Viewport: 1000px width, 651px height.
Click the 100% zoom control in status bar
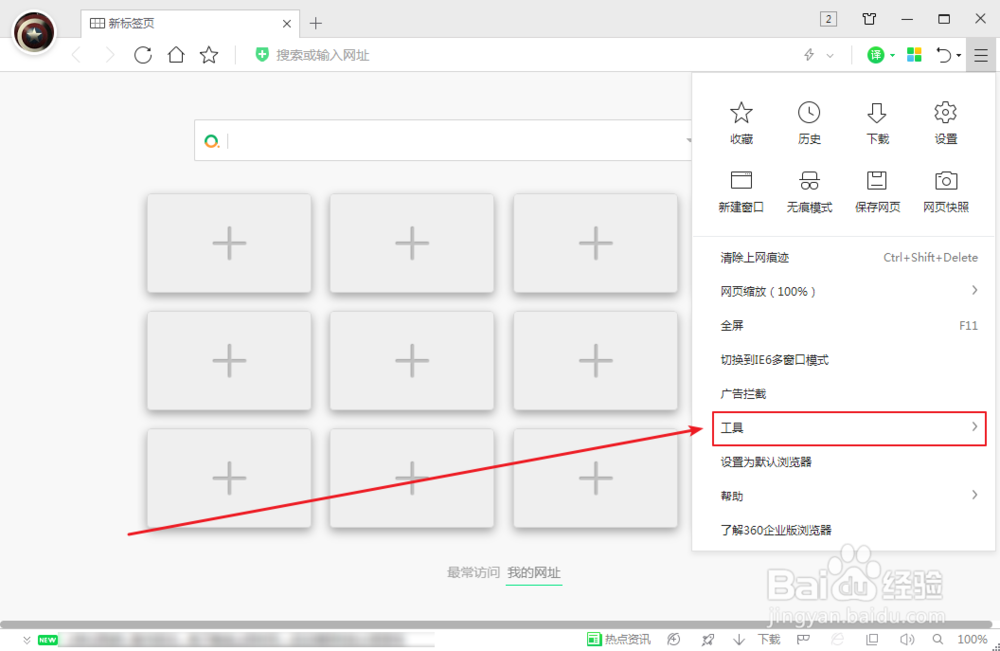pyautogui.click(x=971, y=639)
